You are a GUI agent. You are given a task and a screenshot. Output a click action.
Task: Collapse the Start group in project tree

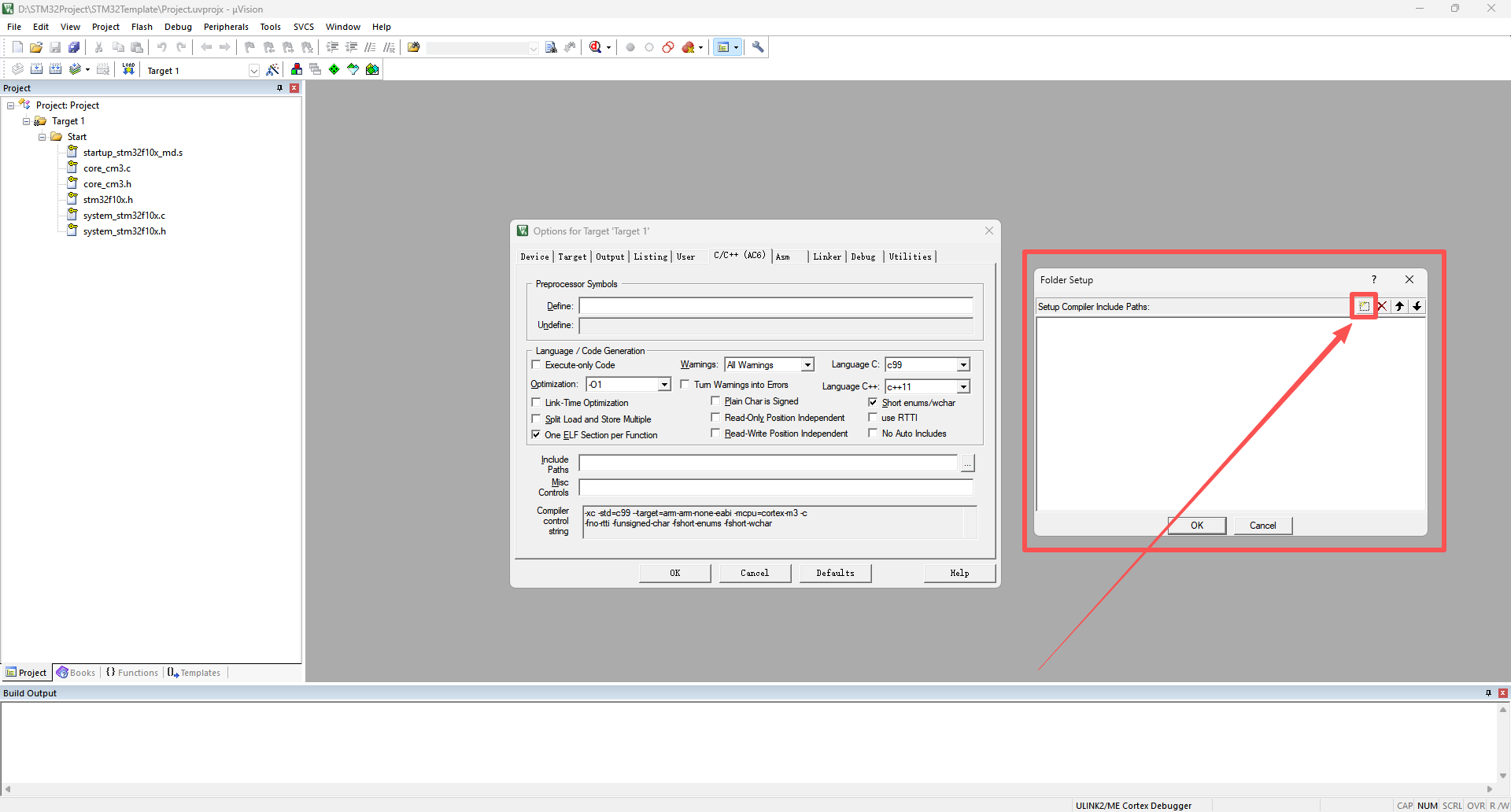point(42,137)
